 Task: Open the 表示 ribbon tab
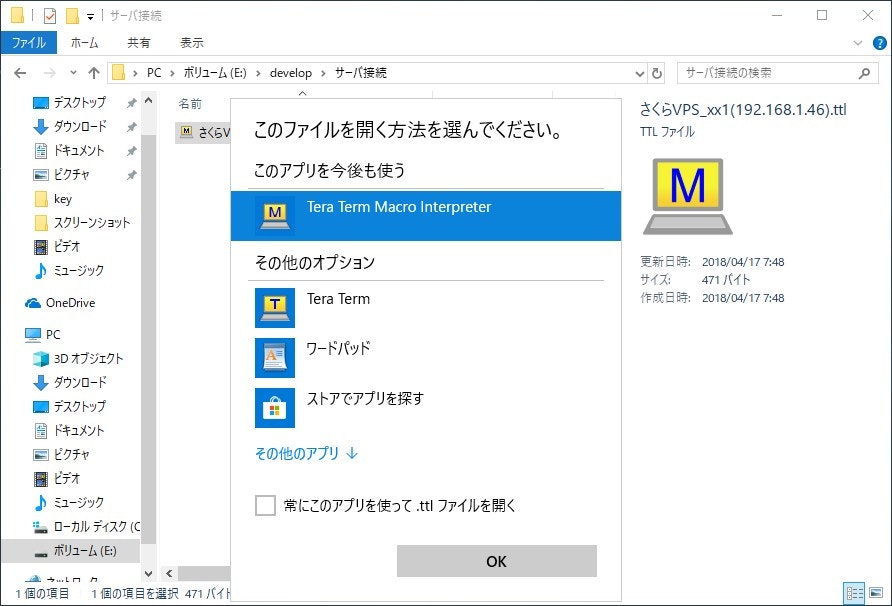point(192,43)
